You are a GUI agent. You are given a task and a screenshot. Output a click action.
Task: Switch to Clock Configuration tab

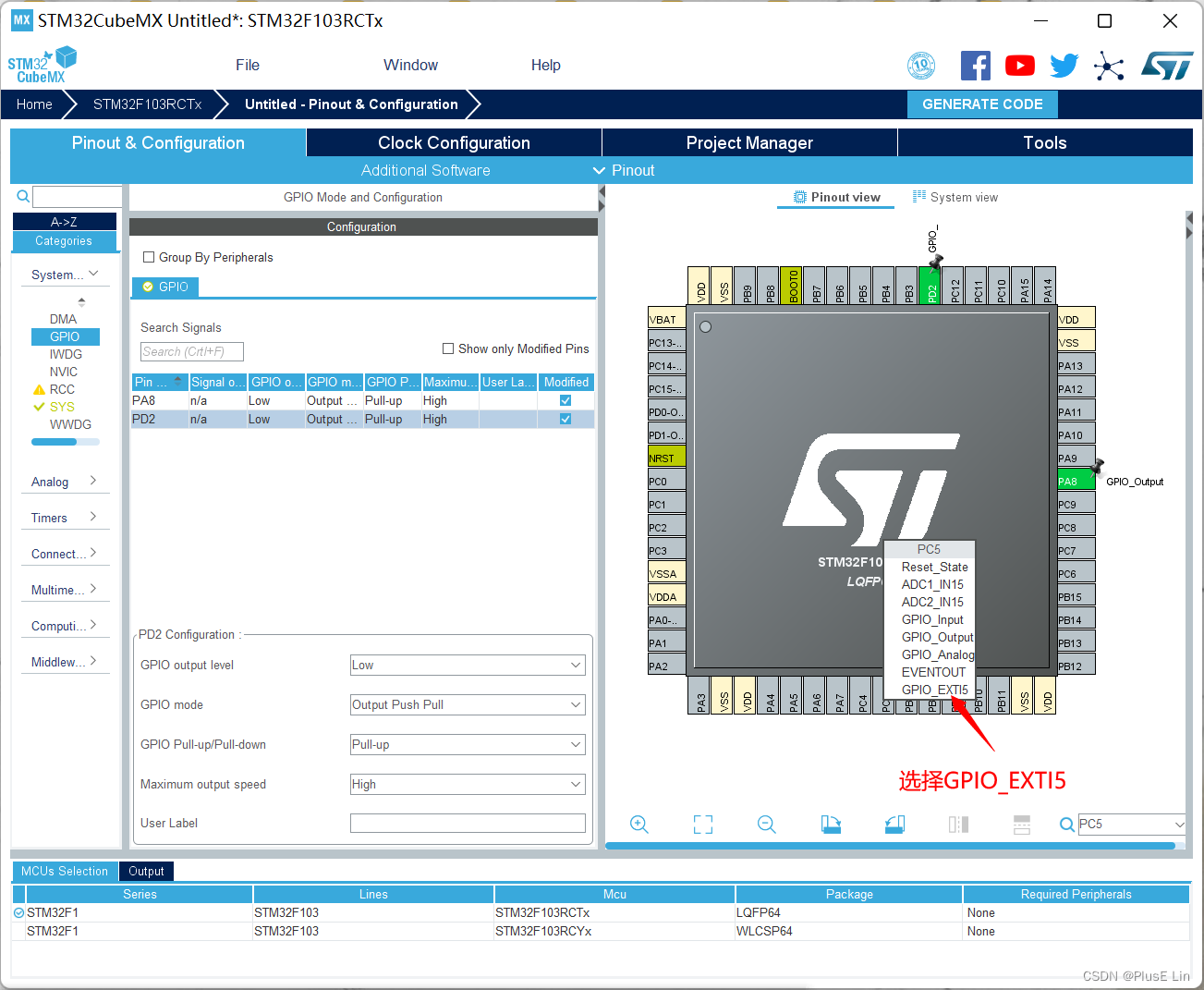pos(454,142)
